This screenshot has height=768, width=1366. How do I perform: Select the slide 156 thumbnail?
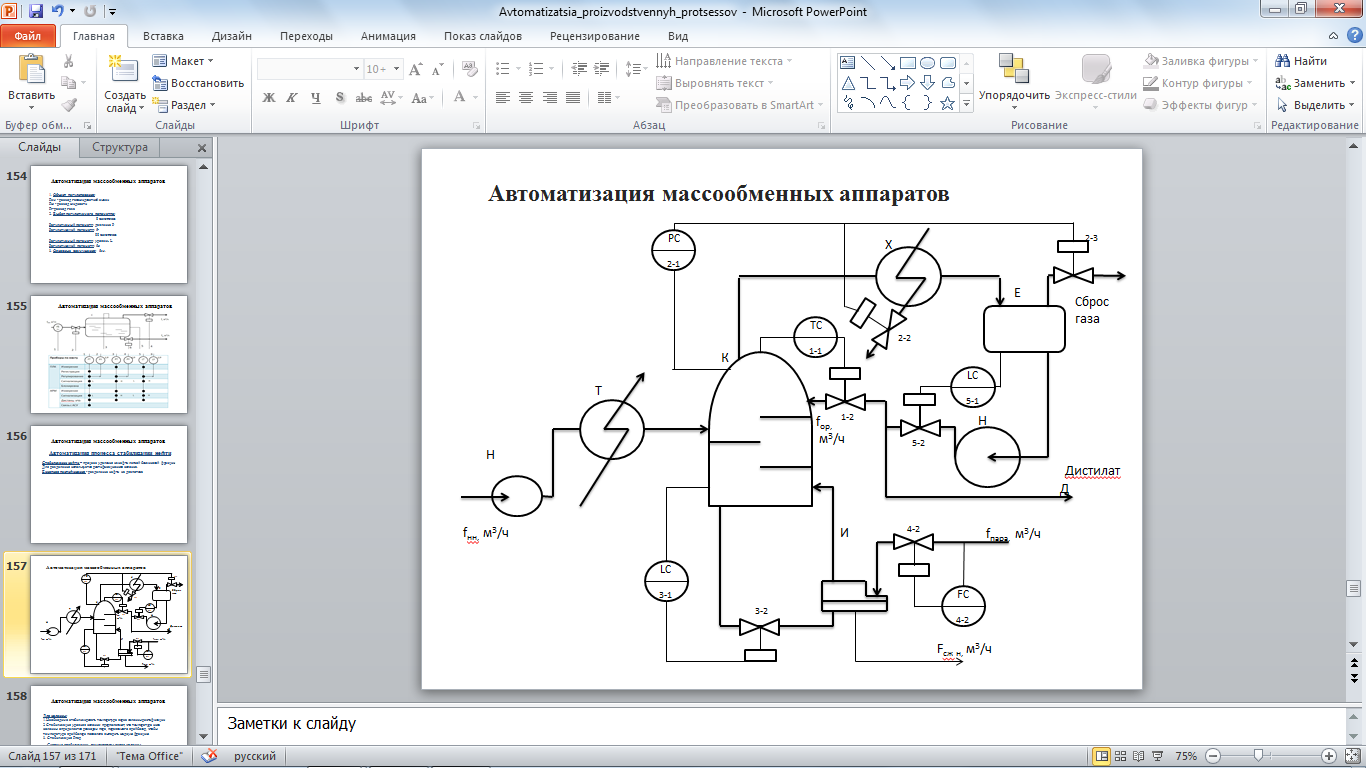tap(109, 484)
